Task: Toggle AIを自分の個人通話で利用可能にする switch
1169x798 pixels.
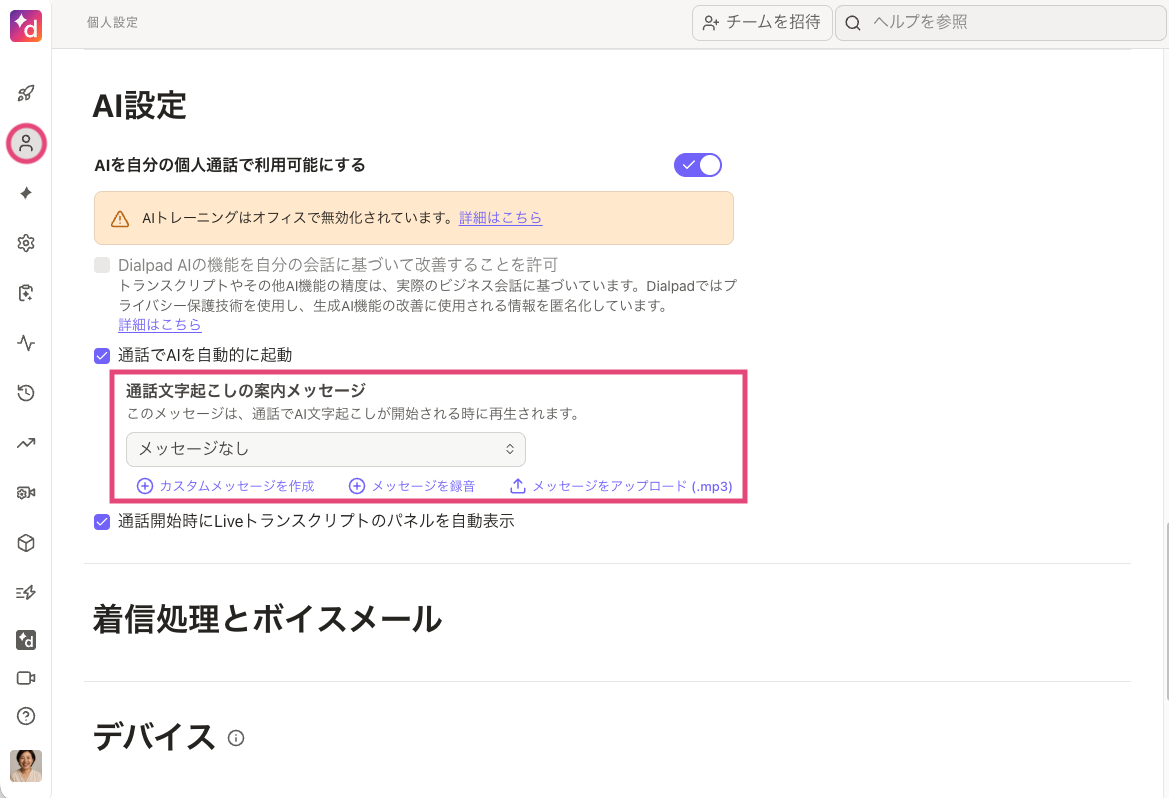Action: (x=698, y=165)
